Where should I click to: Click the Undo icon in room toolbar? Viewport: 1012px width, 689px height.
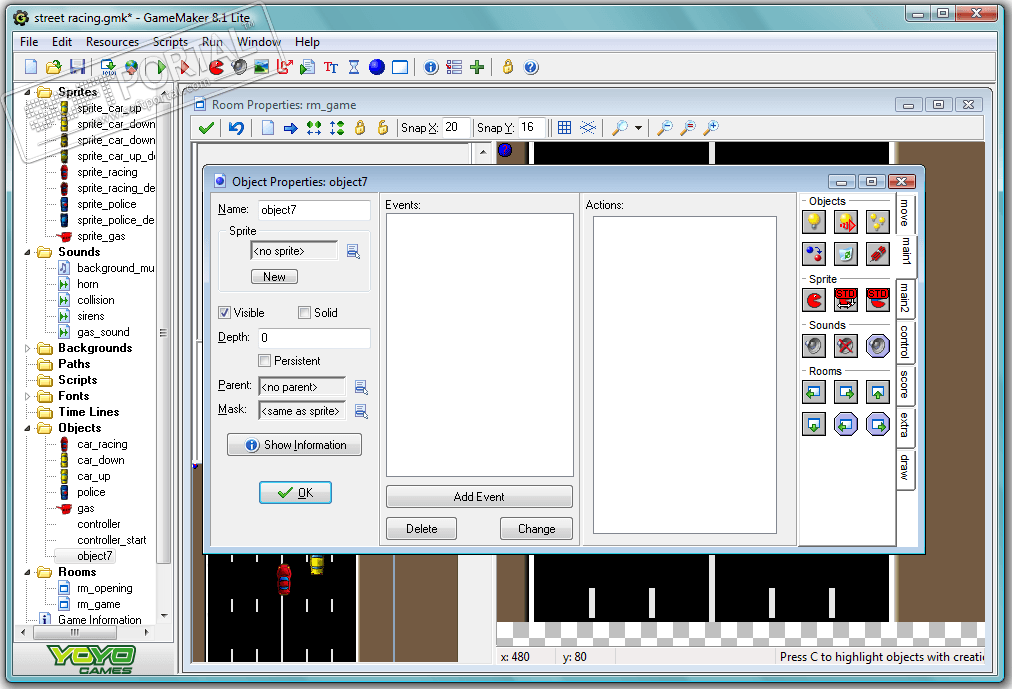[x=236, y=128]
